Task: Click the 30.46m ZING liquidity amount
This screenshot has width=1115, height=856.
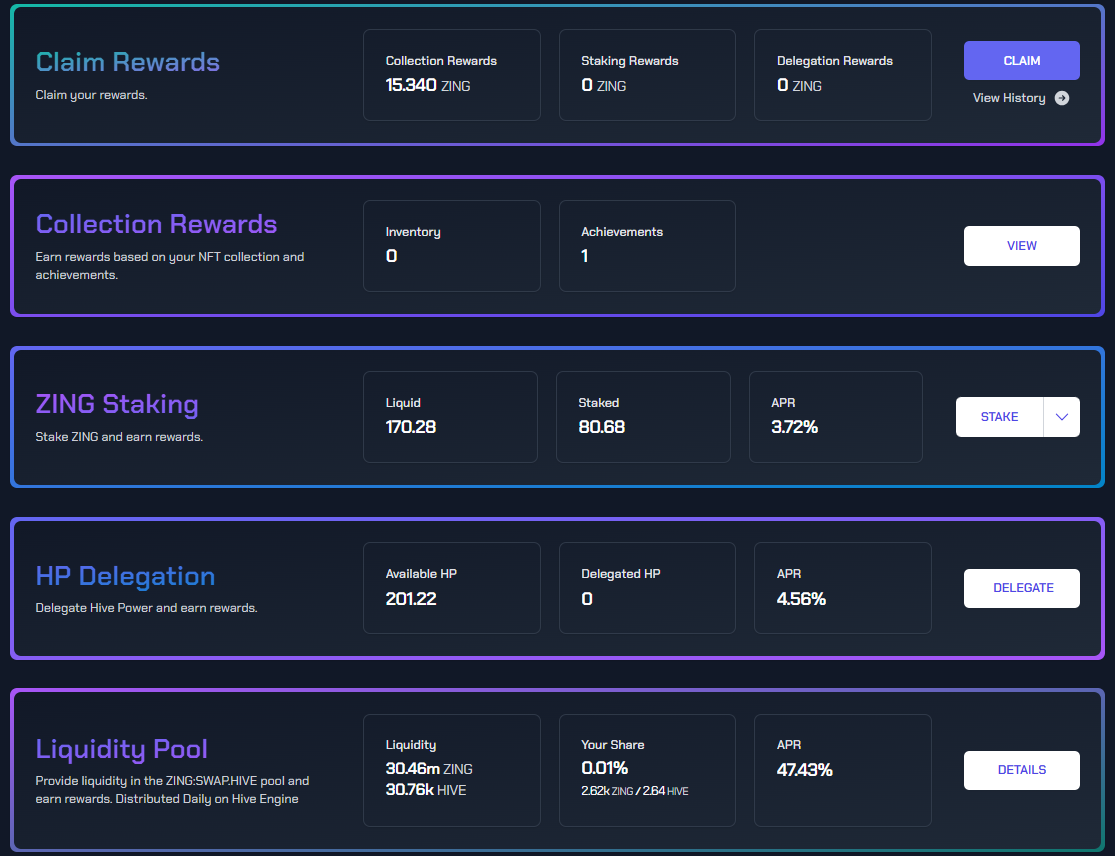Action: [x=429, y=769]
